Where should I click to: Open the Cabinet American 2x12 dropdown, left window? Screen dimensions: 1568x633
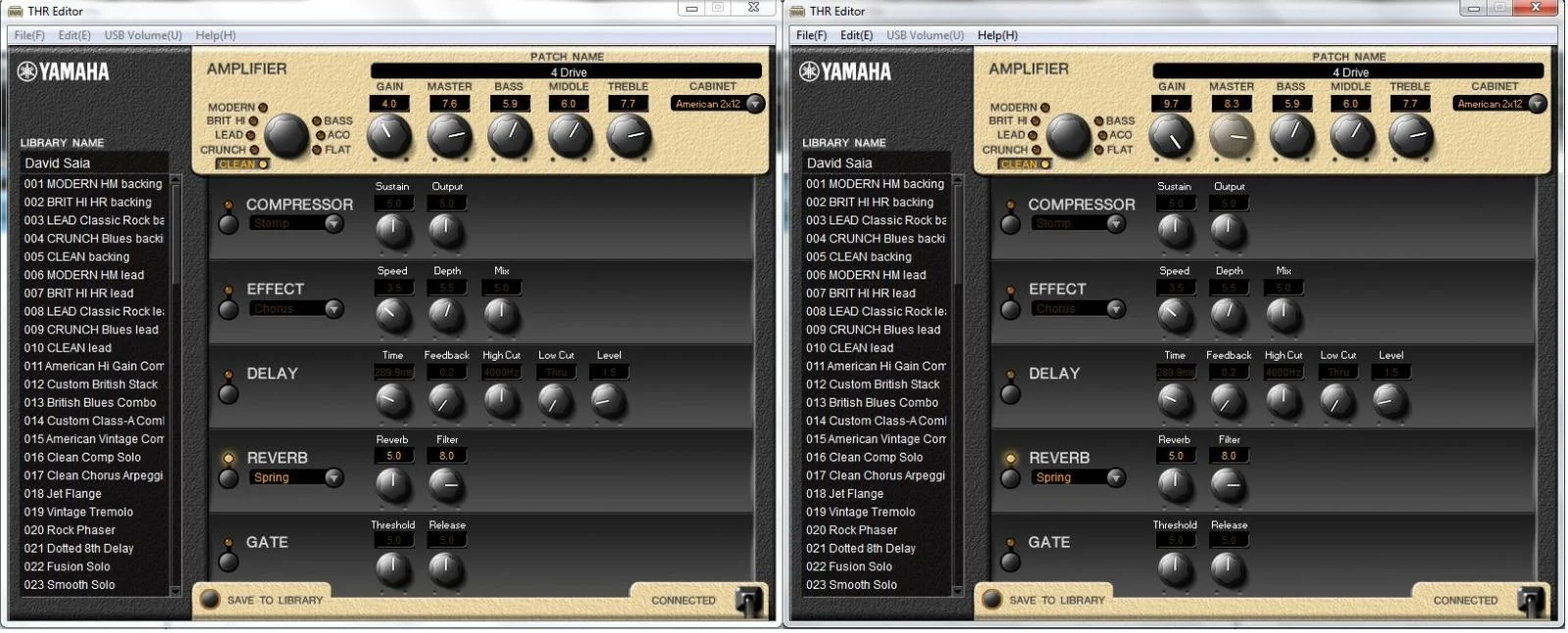tap(754, 104)
